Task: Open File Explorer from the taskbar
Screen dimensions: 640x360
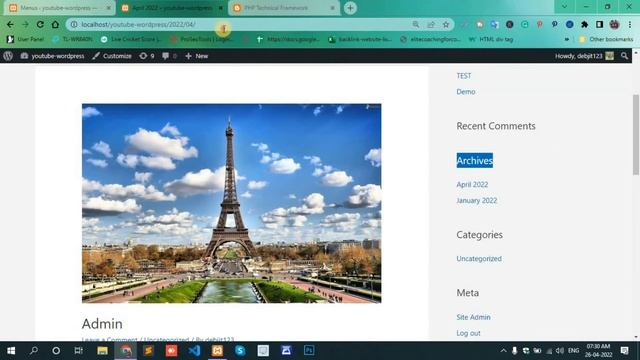Action: (102, 351)
